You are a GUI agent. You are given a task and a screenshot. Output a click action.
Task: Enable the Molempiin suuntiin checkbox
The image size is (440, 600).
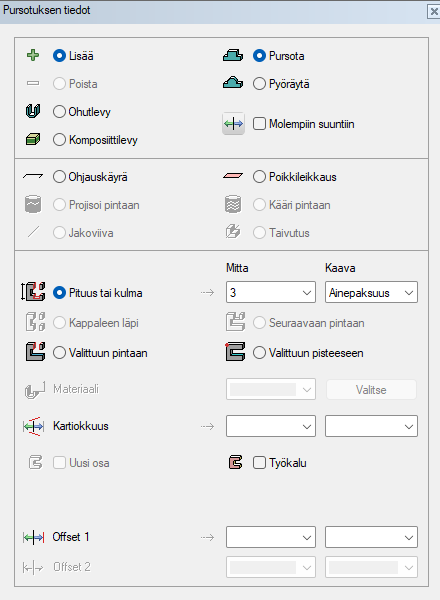tap(259, 124)
